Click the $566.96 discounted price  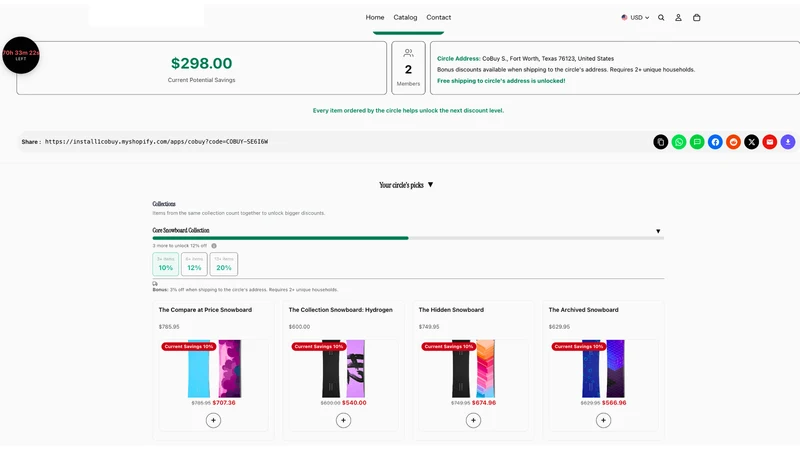[614, 403]
